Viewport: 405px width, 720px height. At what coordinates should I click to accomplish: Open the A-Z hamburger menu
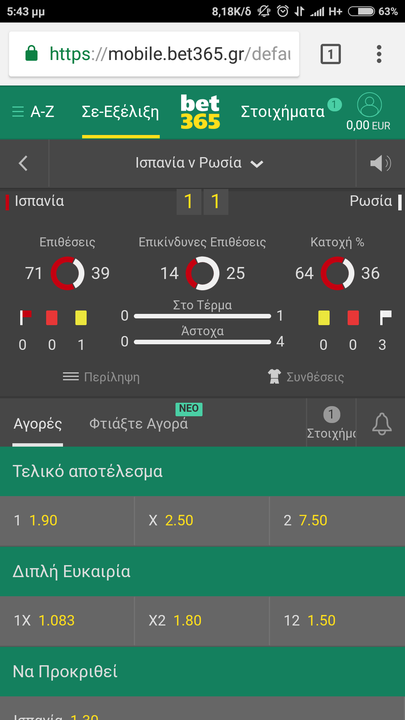coord(33,112)
